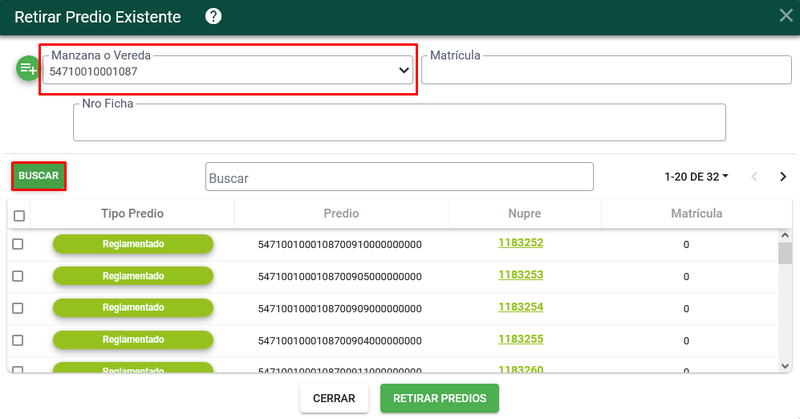Screen dimensions: 800x419
Task: Click scrollbar up arrow in table
Action: [x=785, y=236]
